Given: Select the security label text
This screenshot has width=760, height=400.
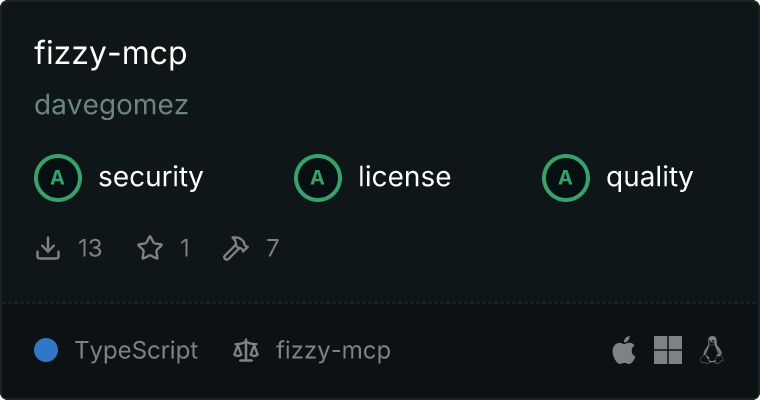Looking at the screenshot, I should (x=151, y=177).
